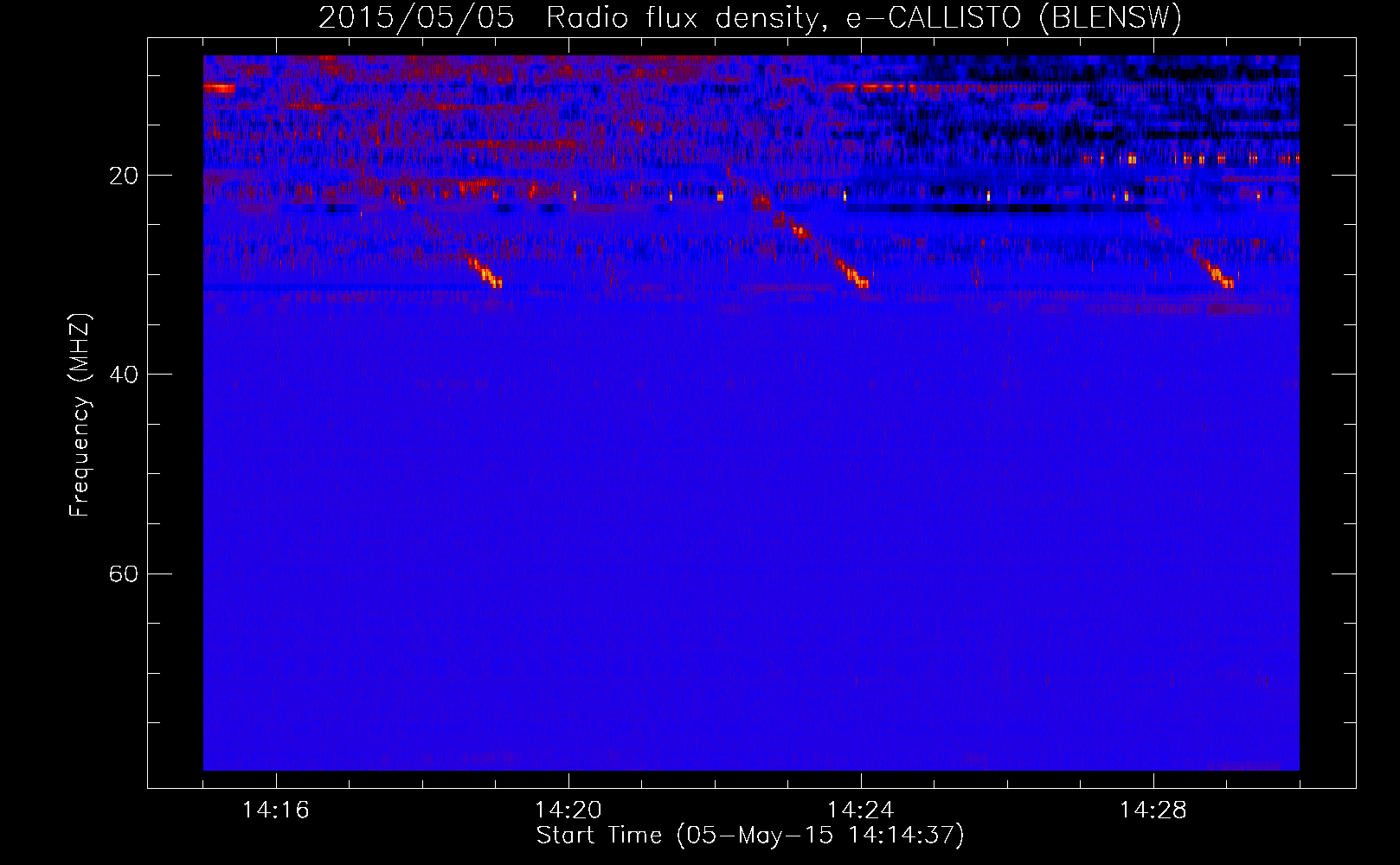The width and height of the screenshot is (1400, 865).
Task: Click the "Start Time (05-May-15 14:14:37)" axis label
Action: coord(750,836)
